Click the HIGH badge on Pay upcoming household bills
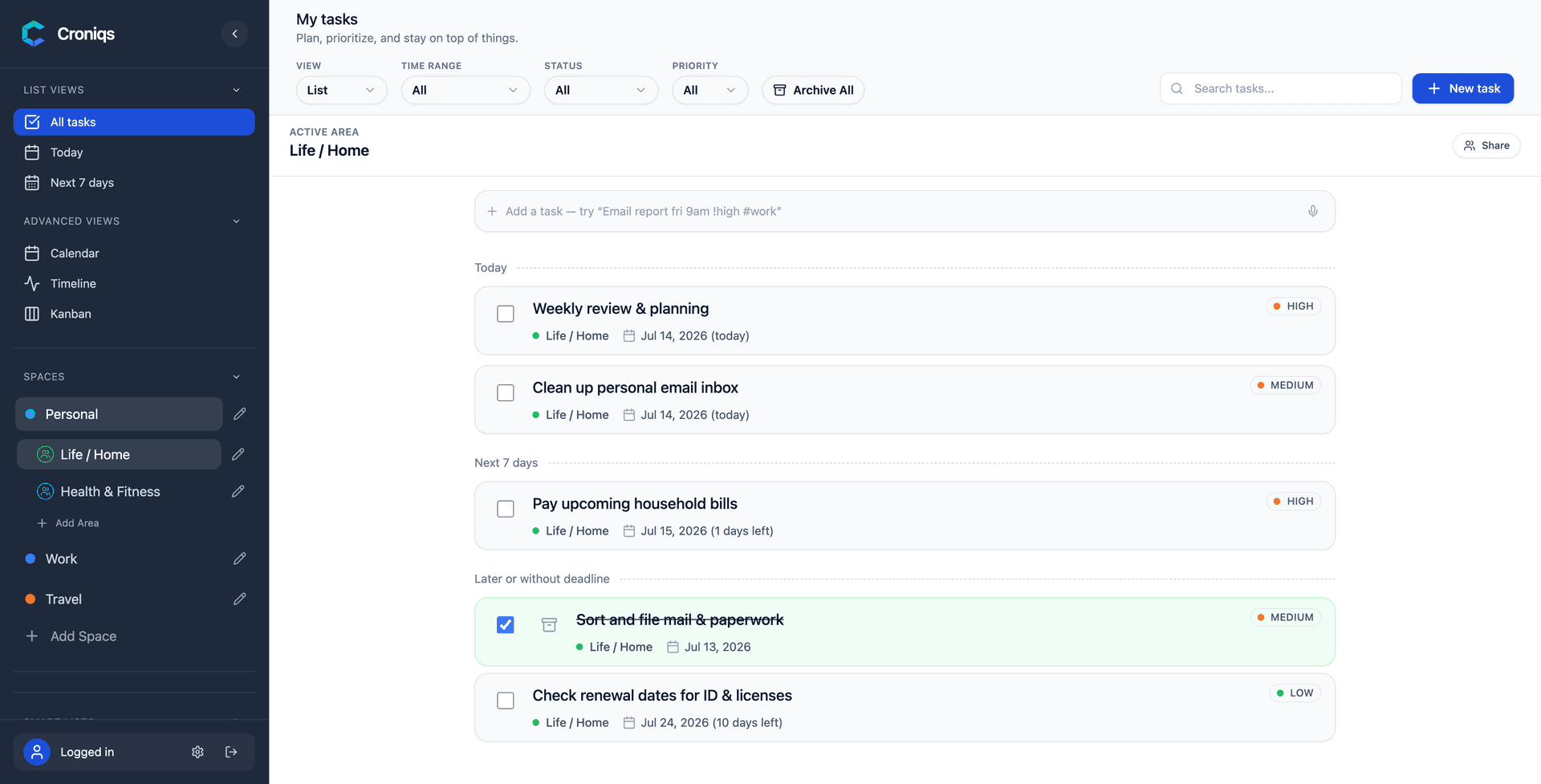The width and height of the screenshot is (1541, 784). tap(1293, 502)
